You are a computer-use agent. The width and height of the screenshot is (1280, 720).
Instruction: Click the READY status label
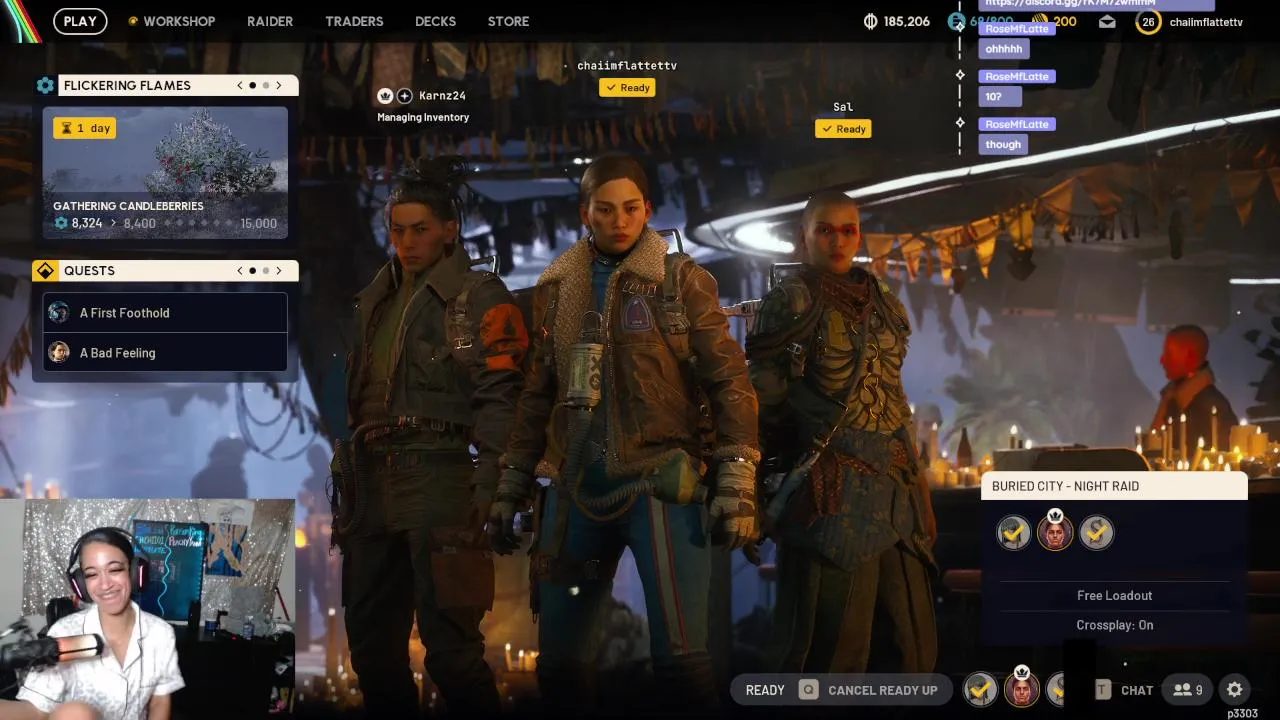[765, 690]
